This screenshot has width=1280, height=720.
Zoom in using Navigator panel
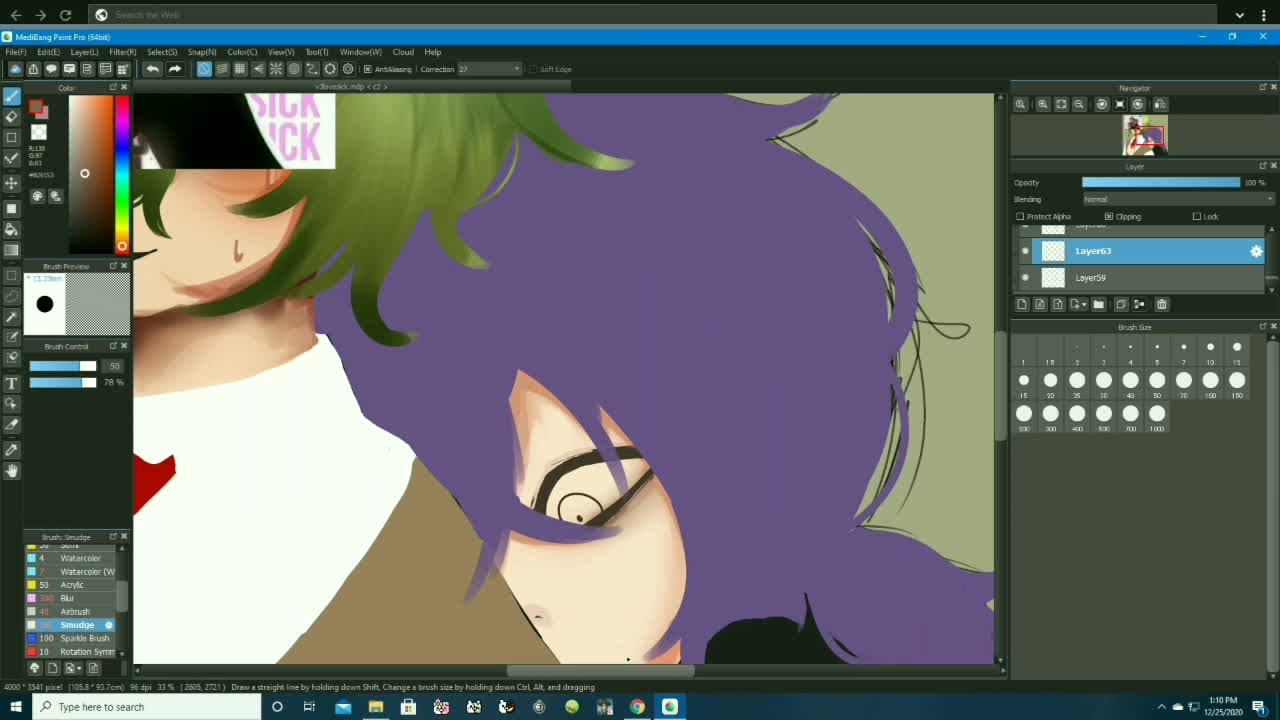click(x=1043, y=104)
